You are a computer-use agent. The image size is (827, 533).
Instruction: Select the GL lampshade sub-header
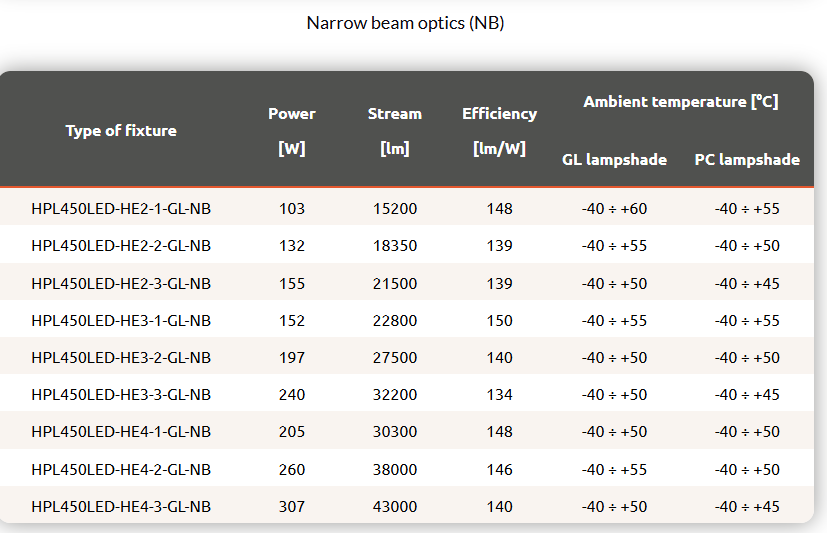(x=614, y=159)
